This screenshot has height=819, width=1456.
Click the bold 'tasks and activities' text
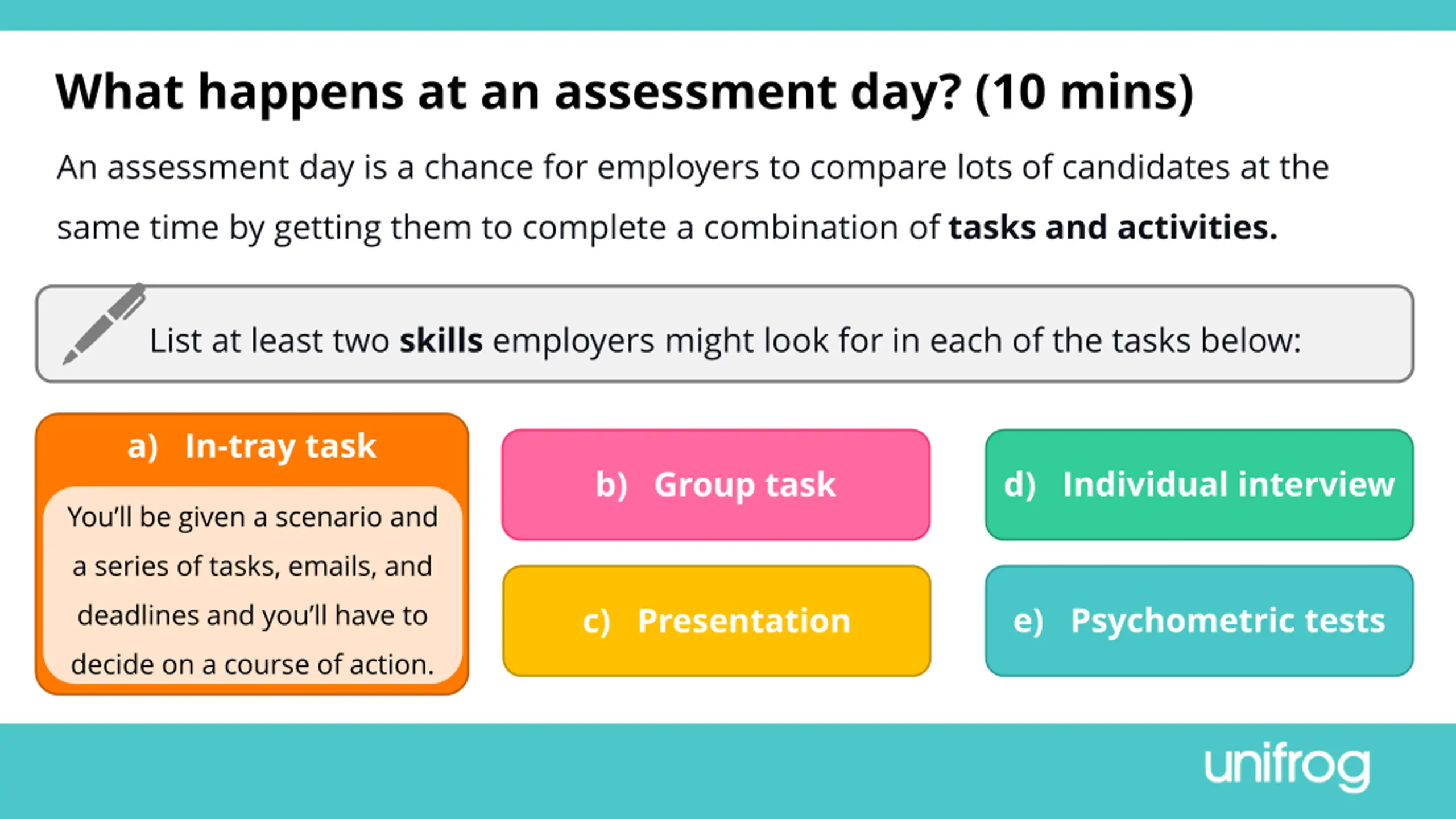[x=1113, y=227]
